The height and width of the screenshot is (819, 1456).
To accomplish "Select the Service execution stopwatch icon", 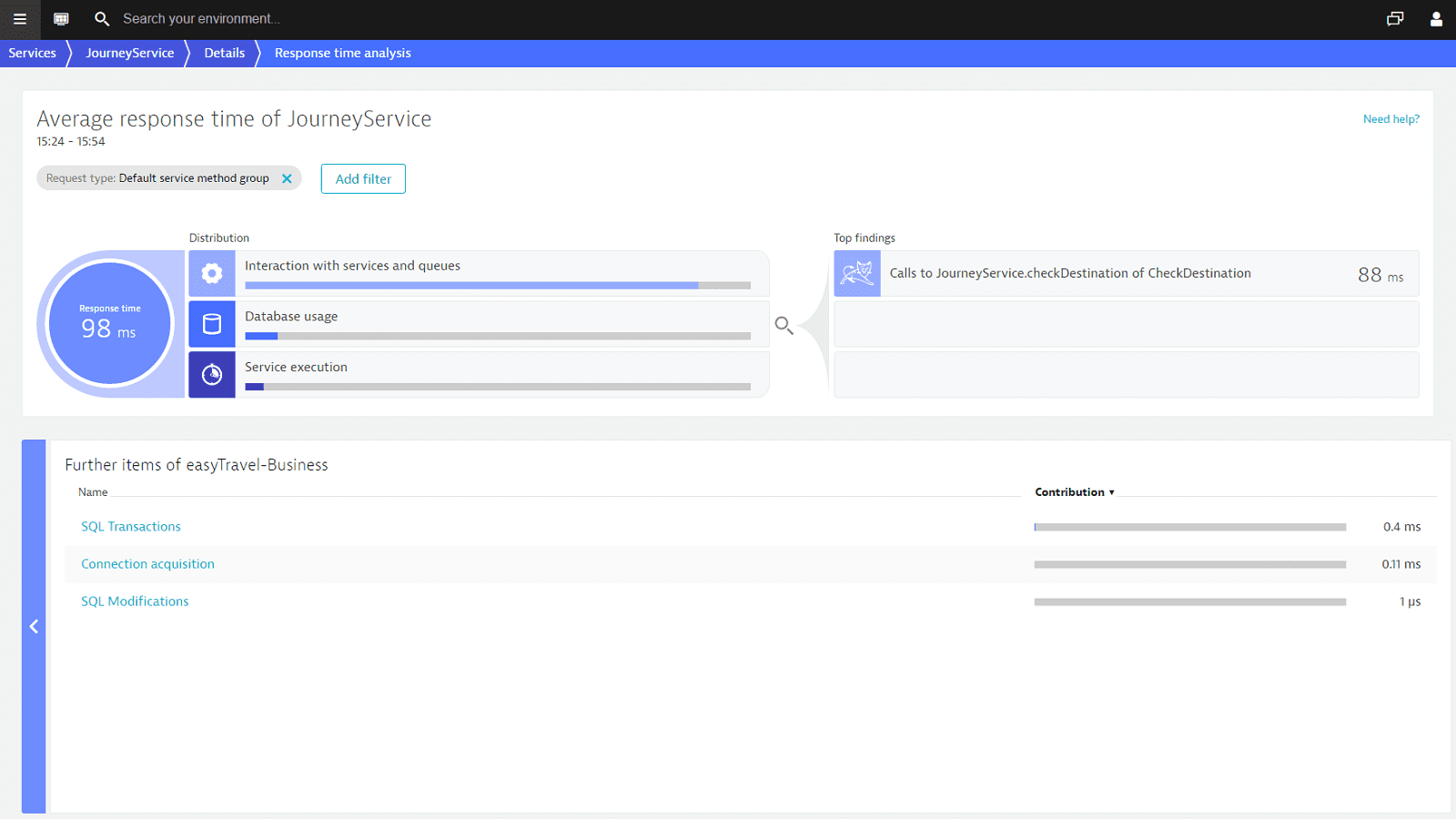I will pyautogui.click(x=212, y=374).
